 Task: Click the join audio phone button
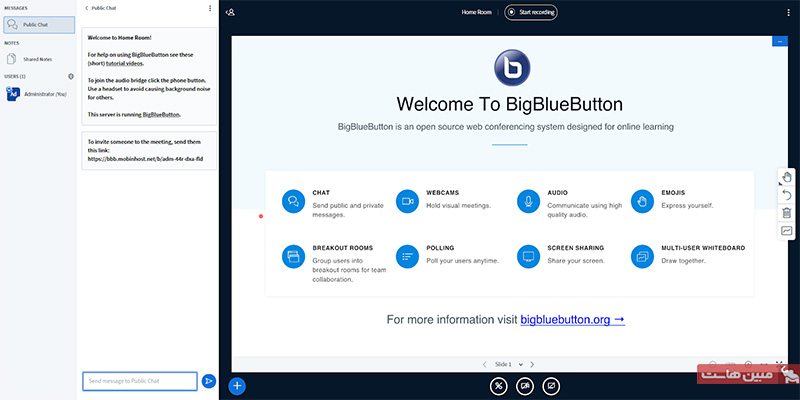click(499, 386)
